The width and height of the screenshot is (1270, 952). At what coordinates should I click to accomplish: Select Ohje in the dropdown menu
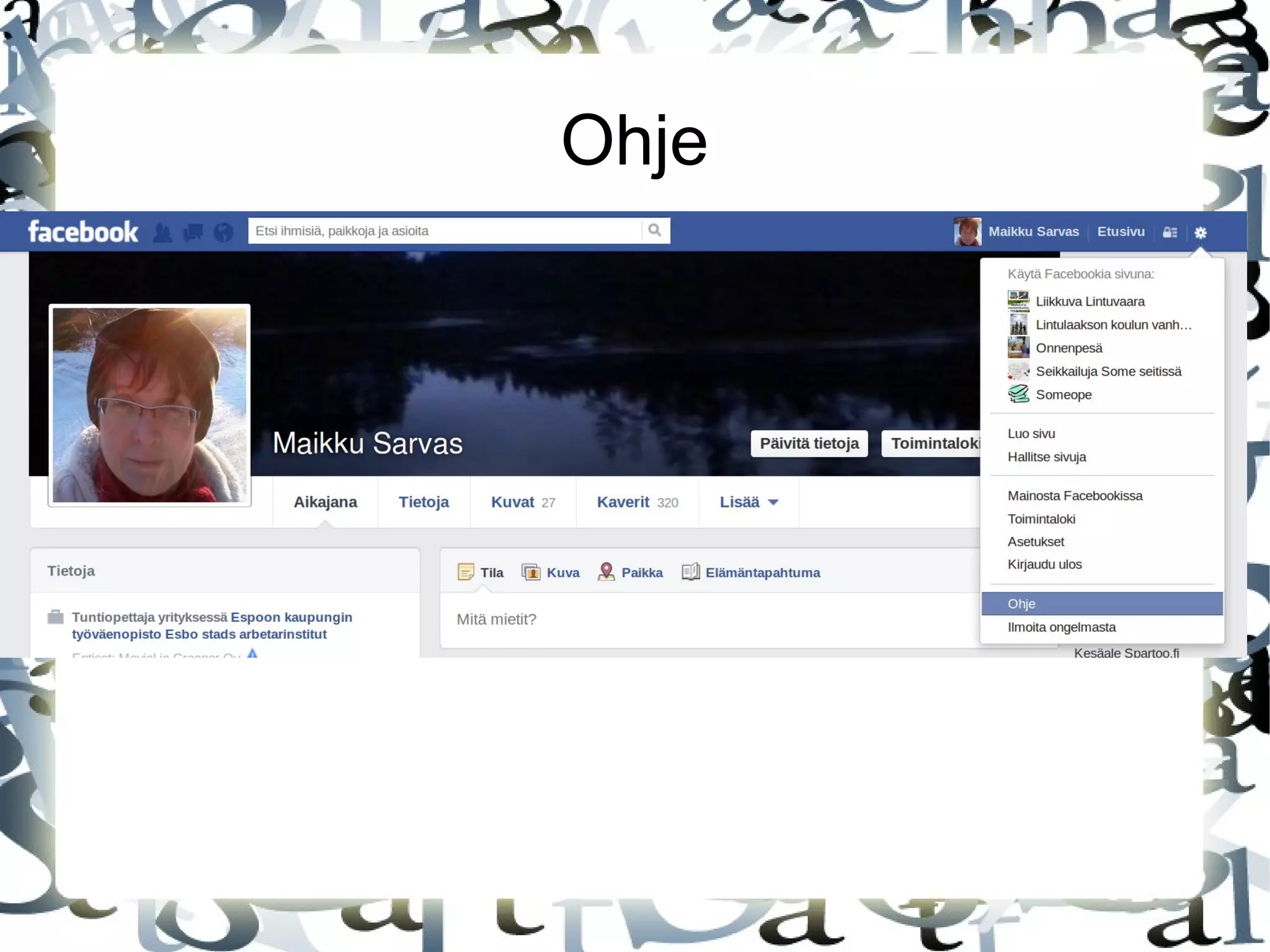[x=1022, y=603]
